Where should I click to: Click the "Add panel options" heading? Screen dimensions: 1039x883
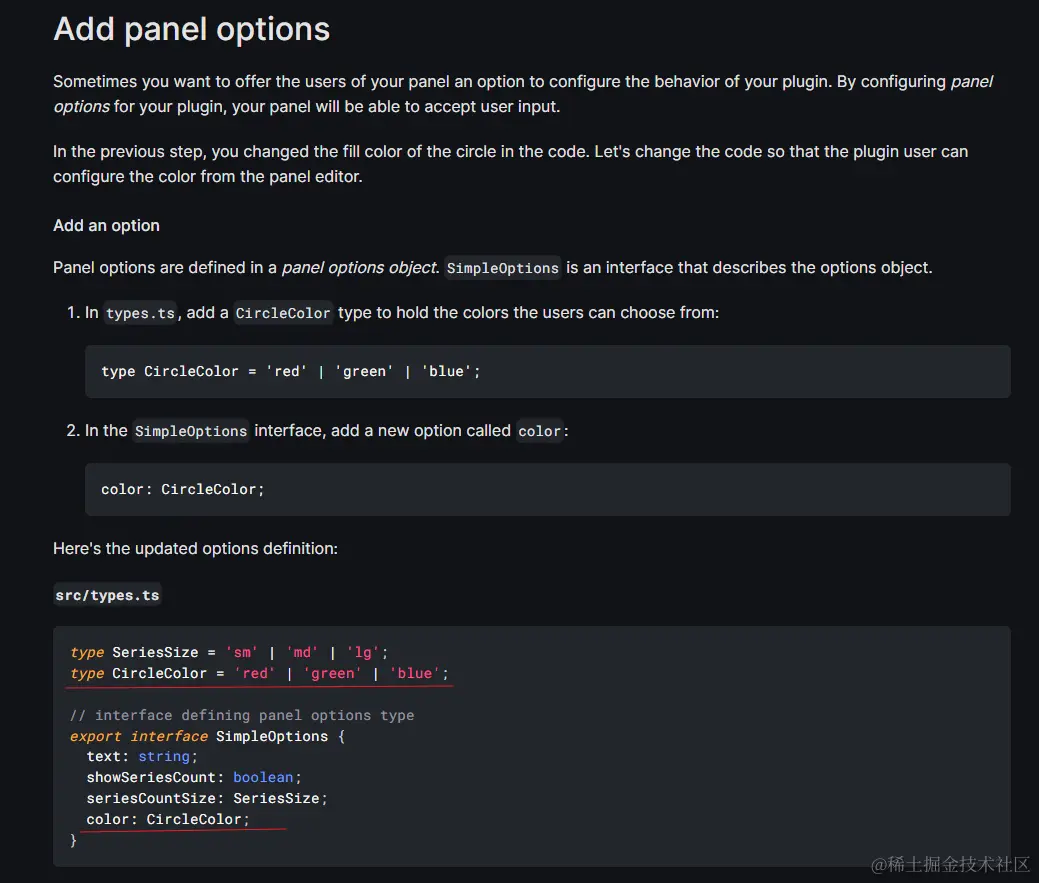[191, 29]
